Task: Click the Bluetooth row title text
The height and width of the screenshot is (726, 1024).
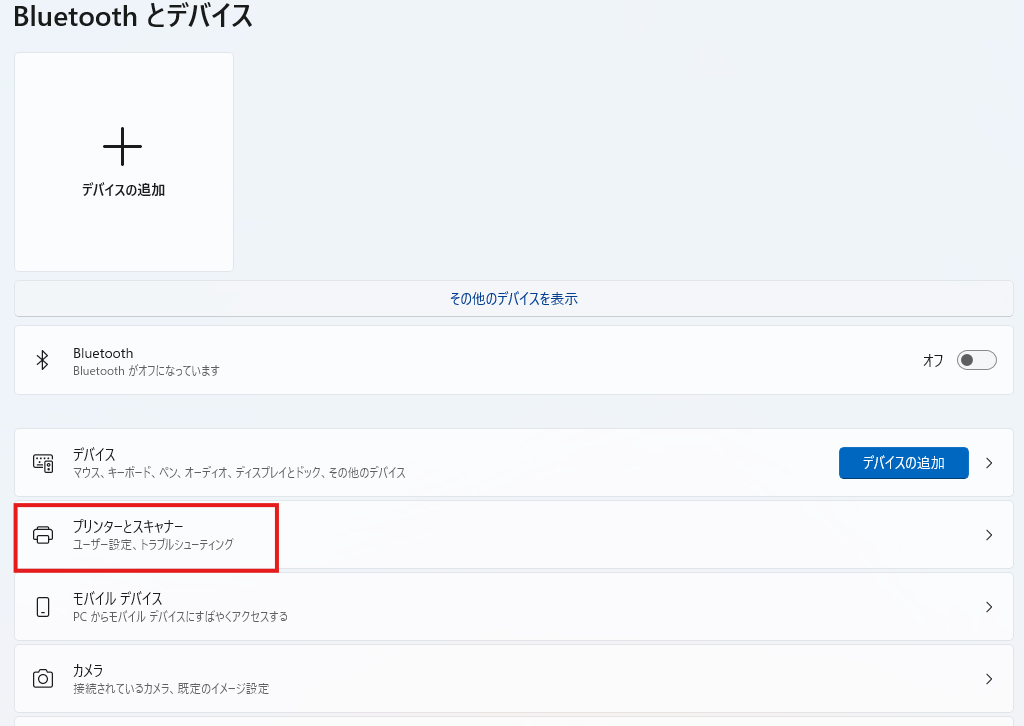Action: (103, 353)
